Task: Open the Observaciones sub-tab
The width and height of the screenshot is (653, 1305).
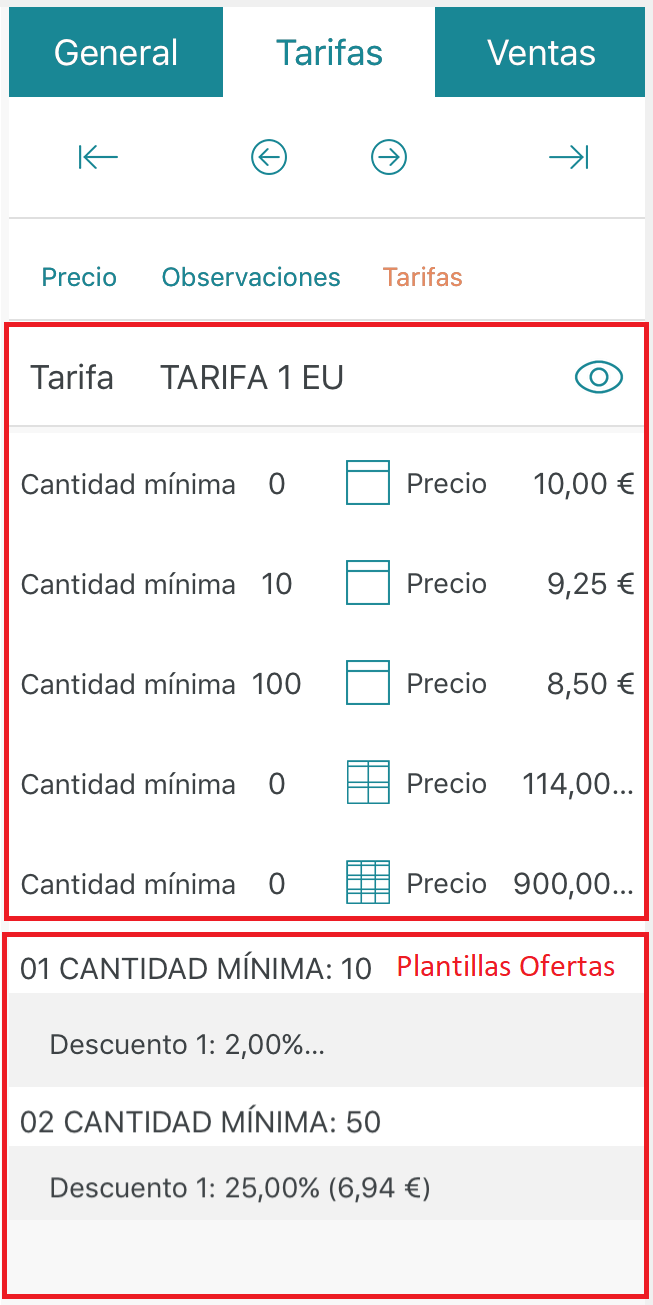Action: coord(251,277)
